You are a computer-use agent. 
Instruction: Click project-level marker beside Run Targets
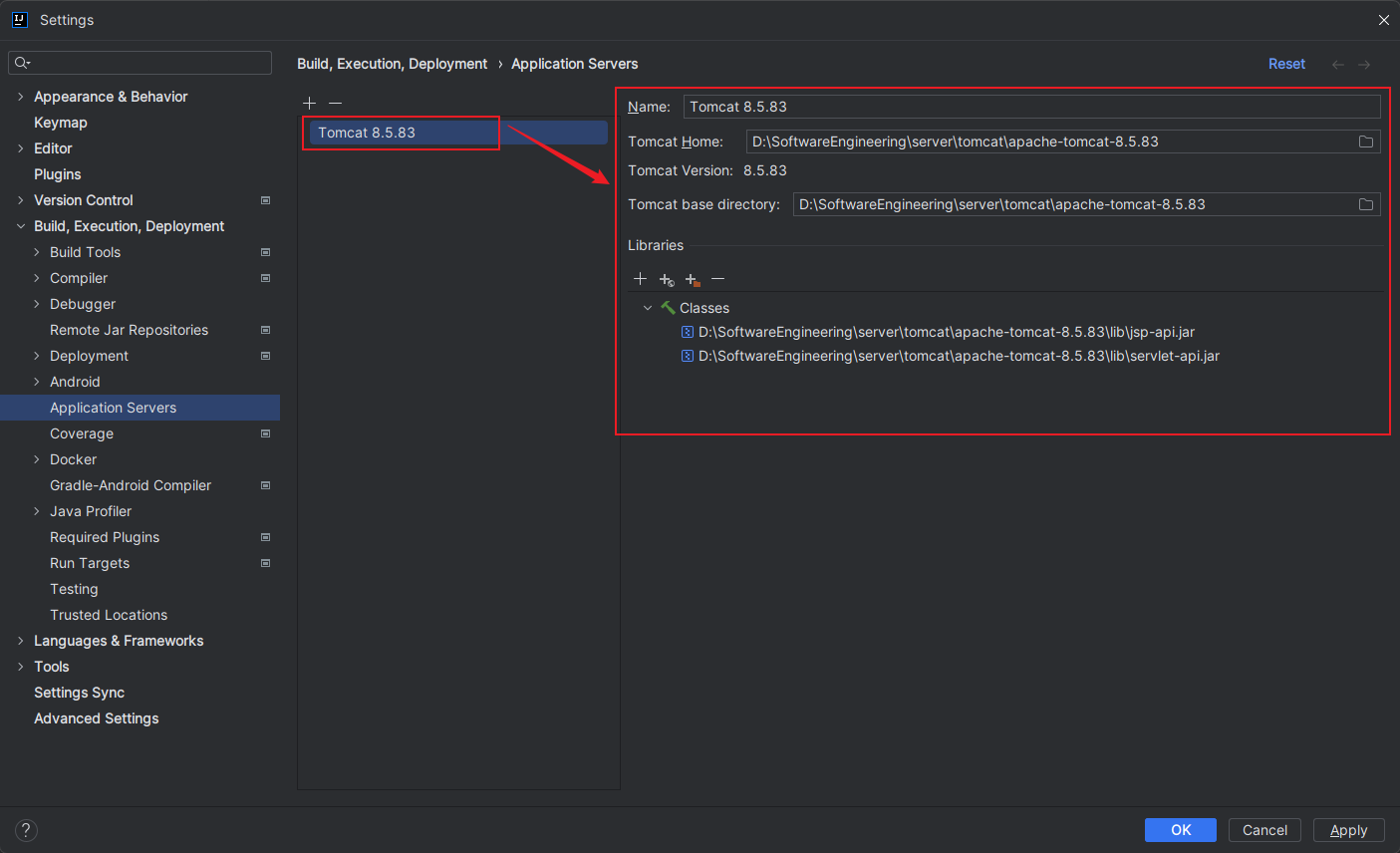coord(266,563)
